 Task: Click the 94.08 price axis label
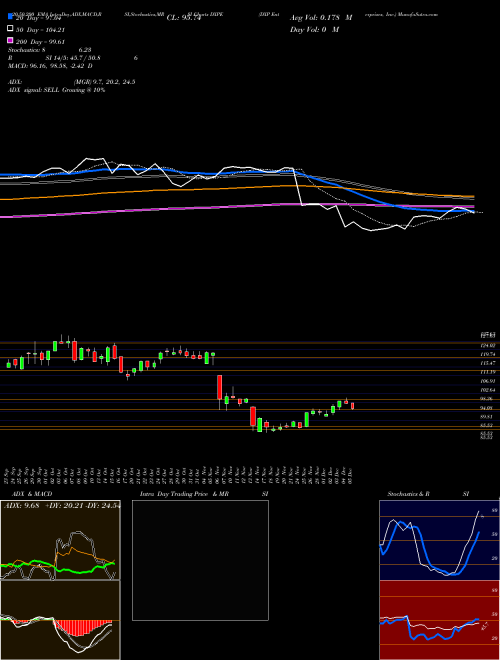click(488, 408)
